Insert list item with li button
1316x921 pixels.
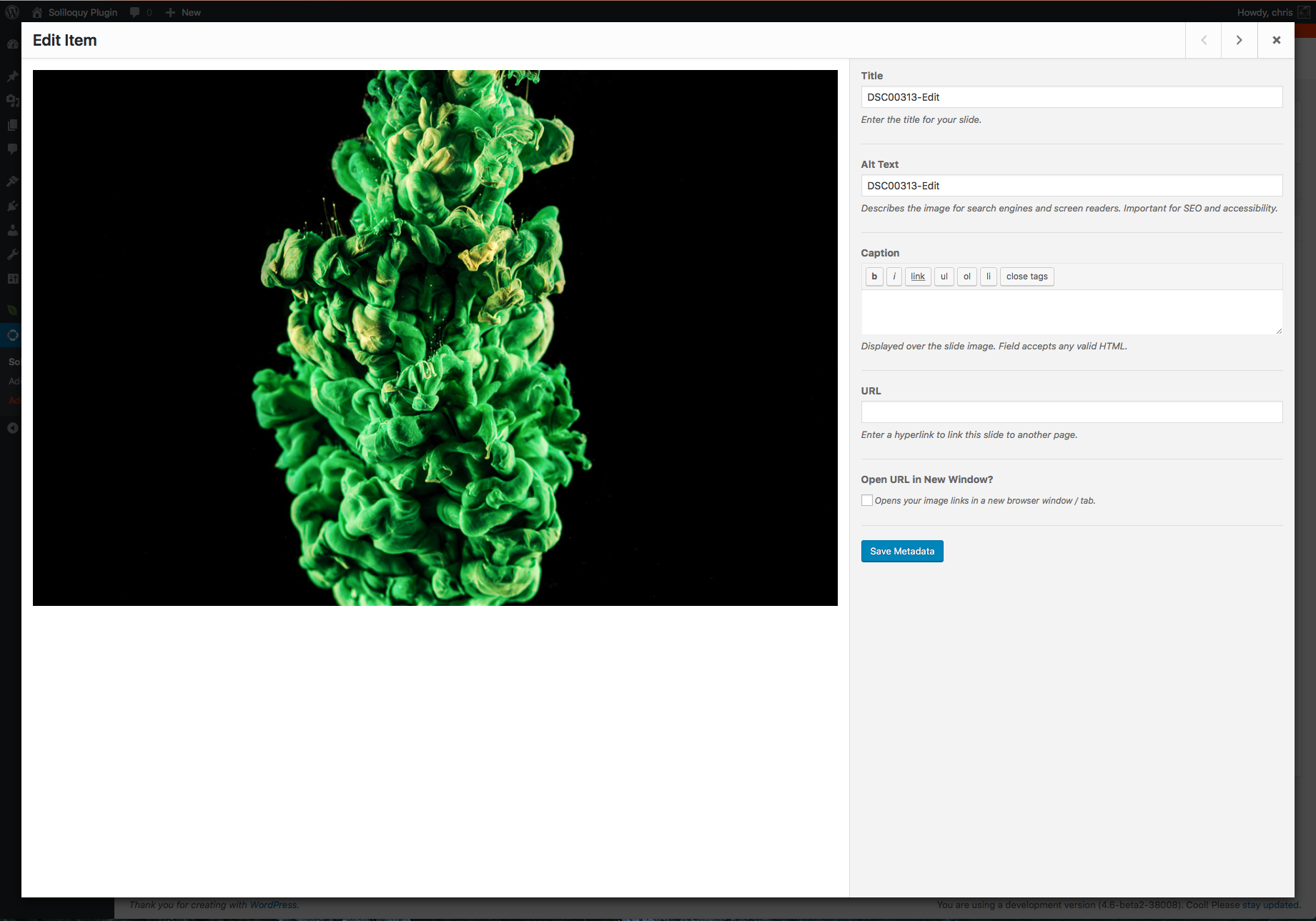[x=989, y=277]
